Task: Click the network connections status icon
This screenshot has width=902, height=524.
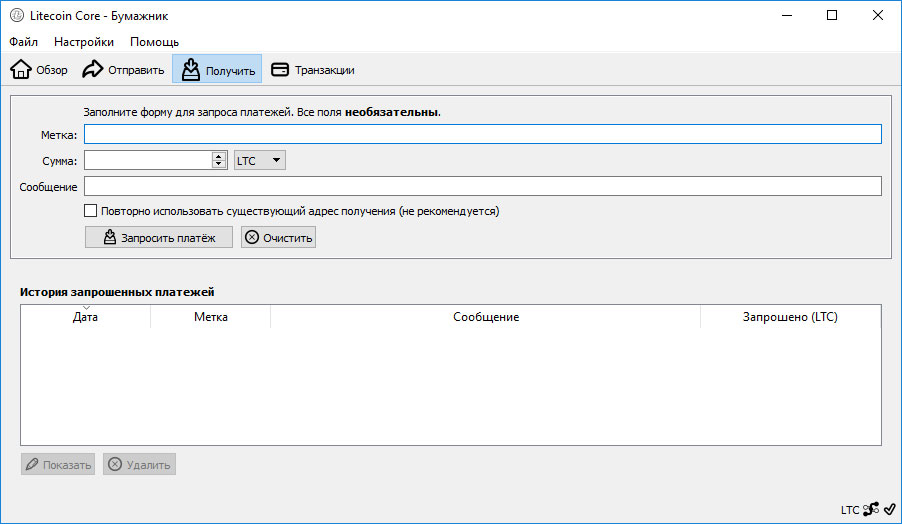Action: click(x=871, y=509)
